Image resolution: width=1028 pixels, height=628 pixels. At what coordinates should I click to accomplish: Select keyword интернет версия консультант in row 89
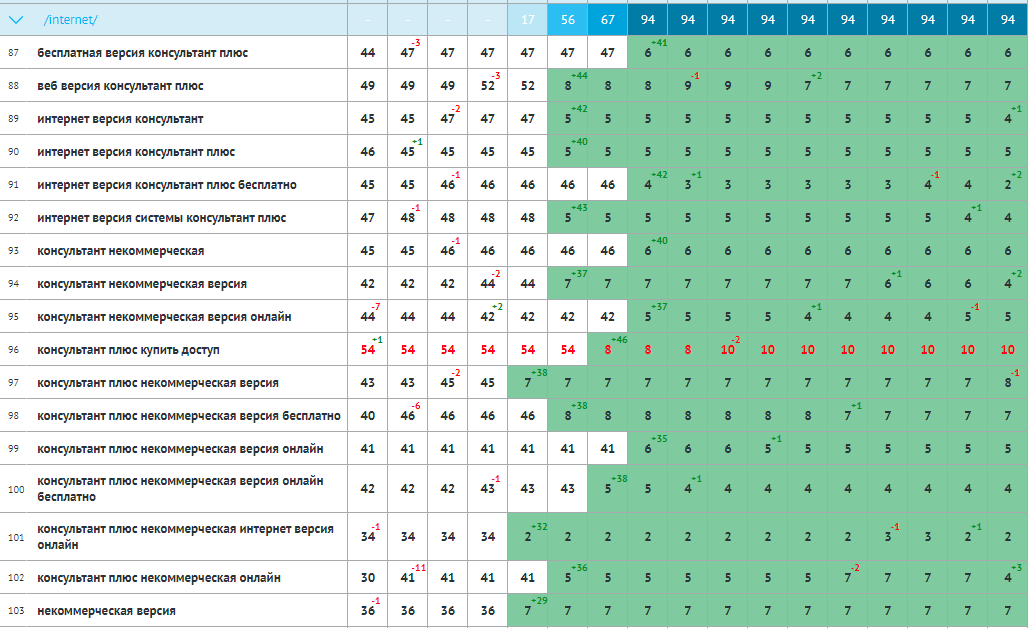[x=120, y=119]
